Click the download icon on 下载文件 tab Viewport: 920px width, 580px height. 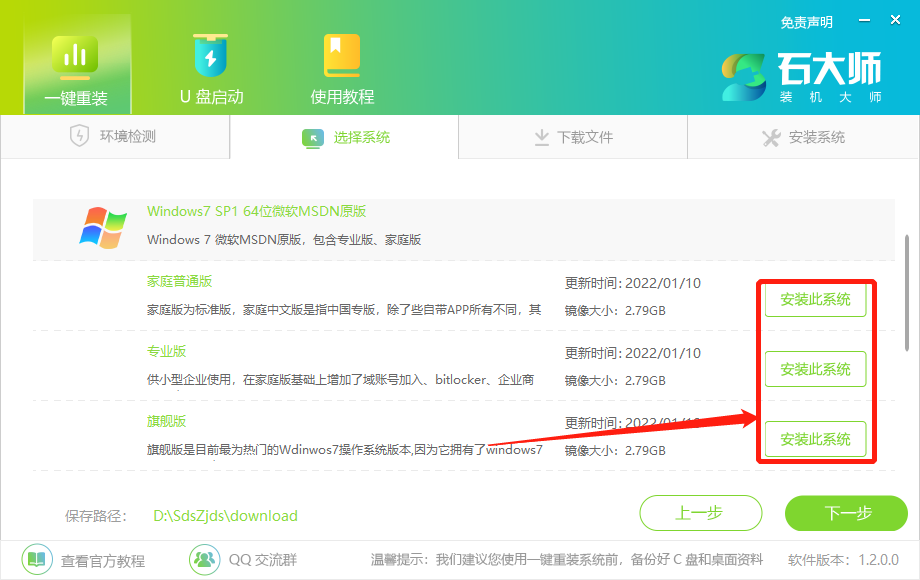pos(544,138)
